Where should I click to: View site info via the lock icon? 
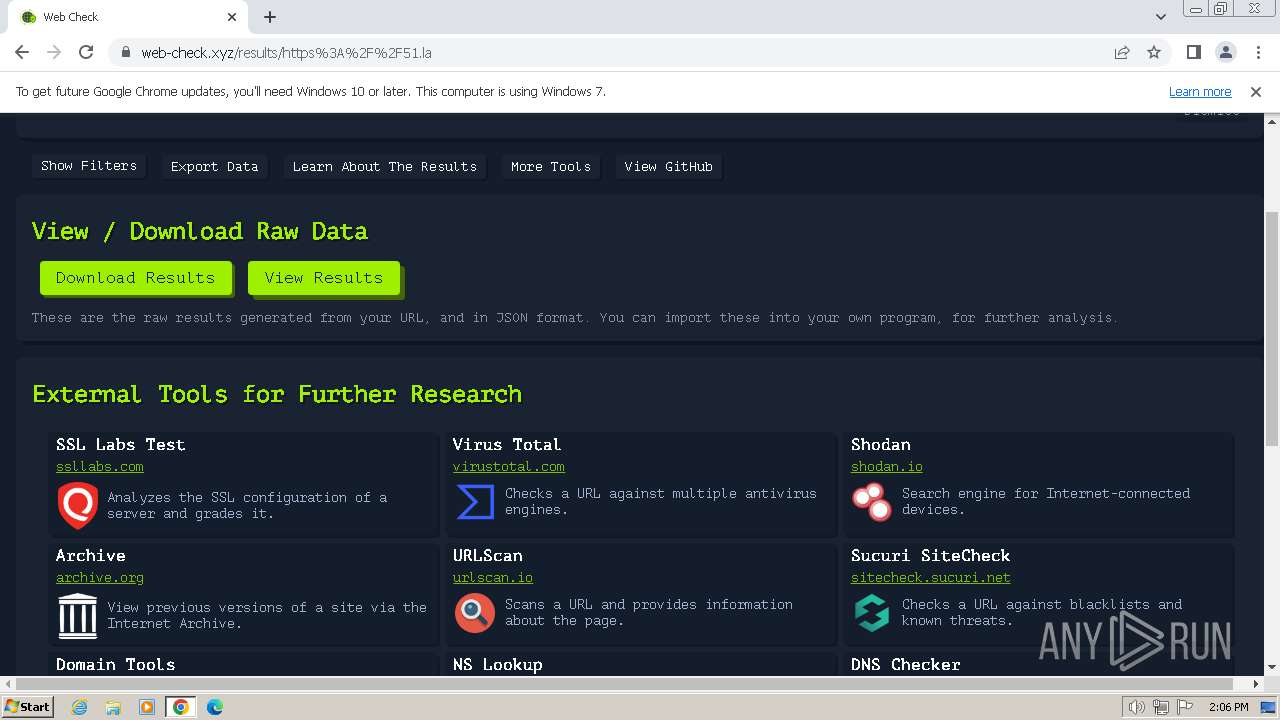click(126, 52)
